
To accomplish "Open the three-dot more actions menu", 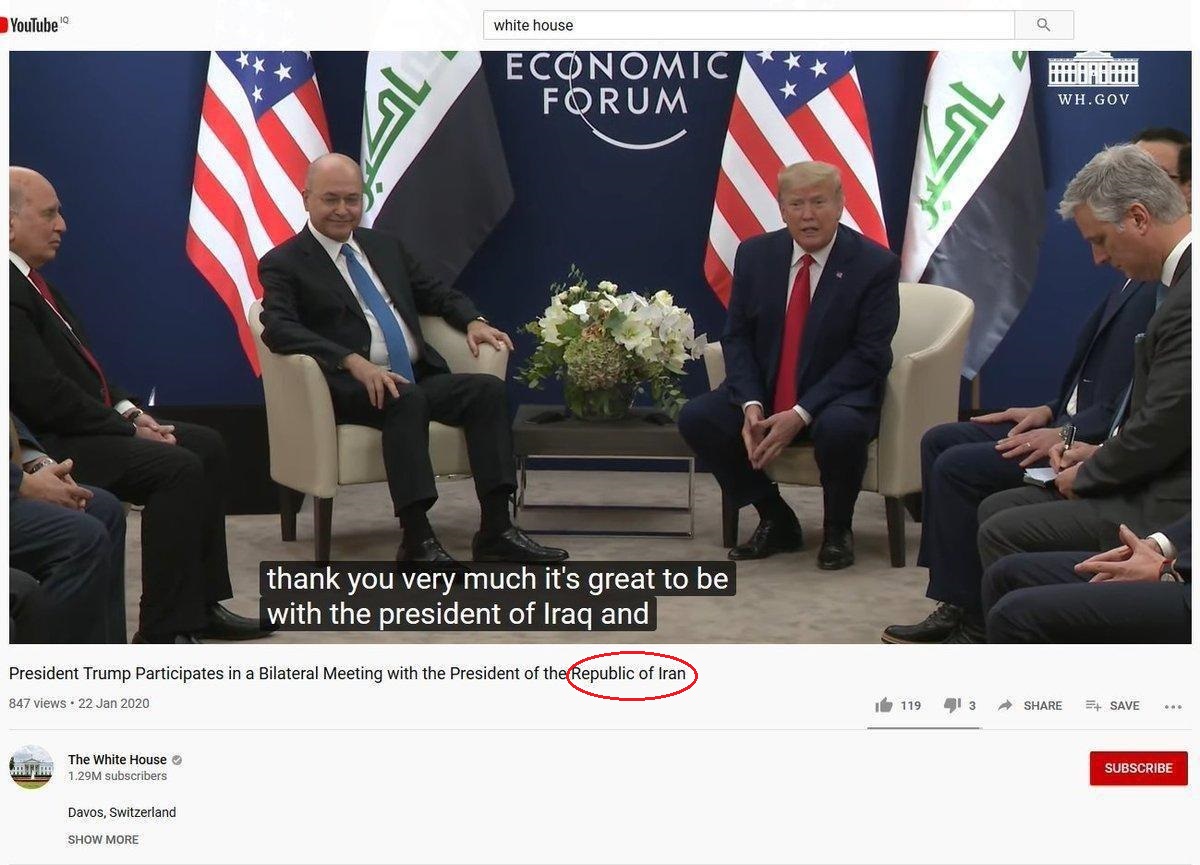I will 1173,706.
